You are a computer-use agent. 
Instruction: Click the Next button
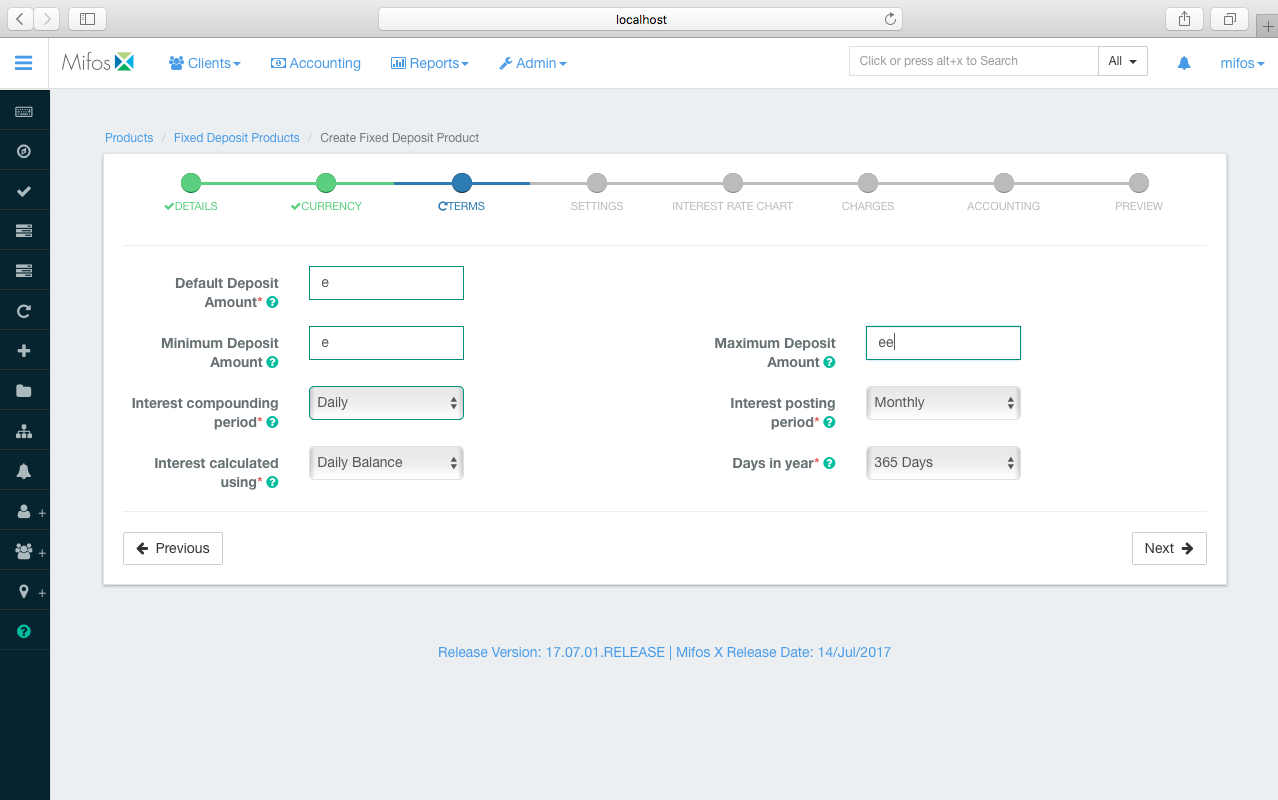click(1168, 548)
